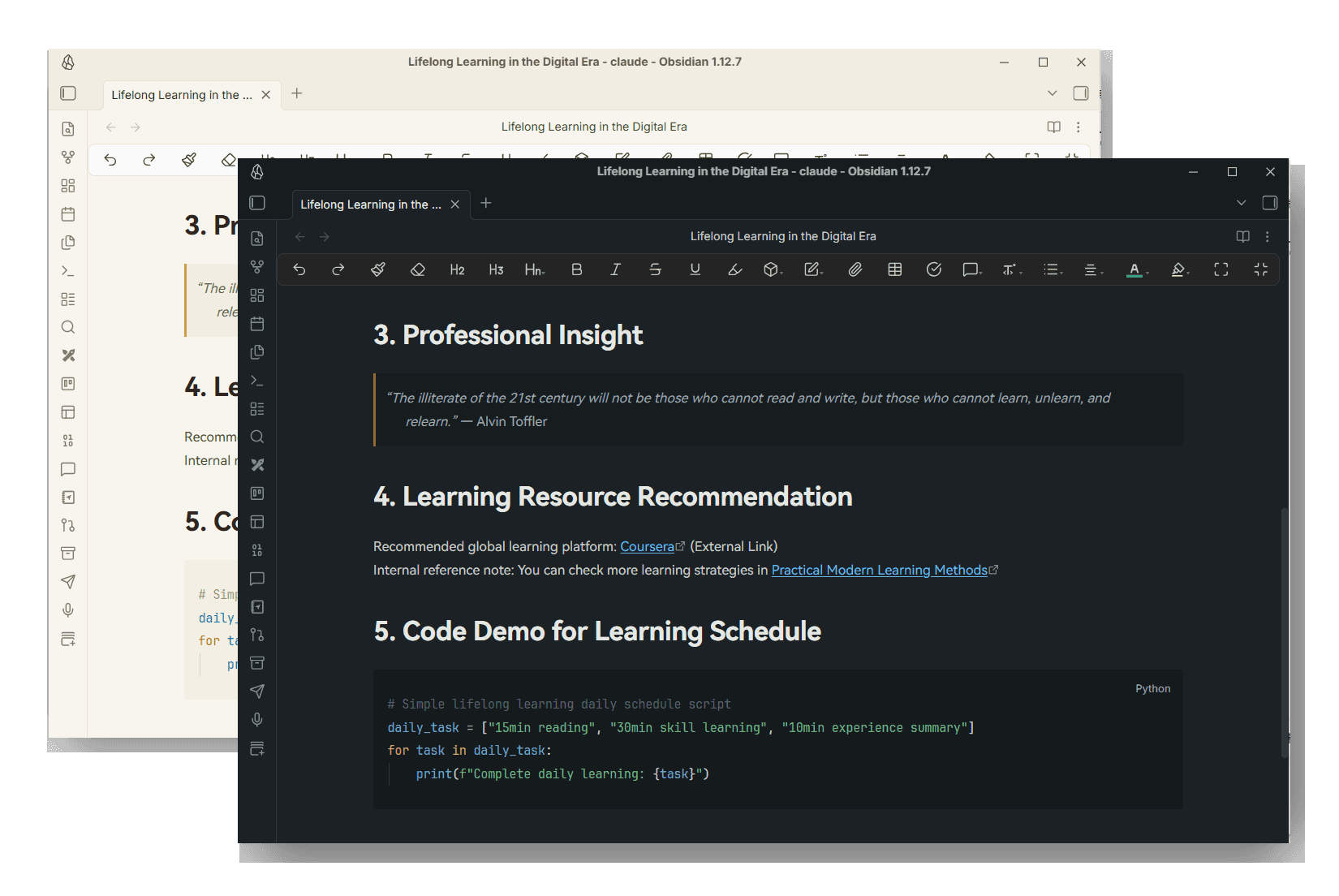This screenshot has width=1339, height=896.
Task: Open the crossed pencil-ruler tools icon in front ribbon
Action: point(257,465)
